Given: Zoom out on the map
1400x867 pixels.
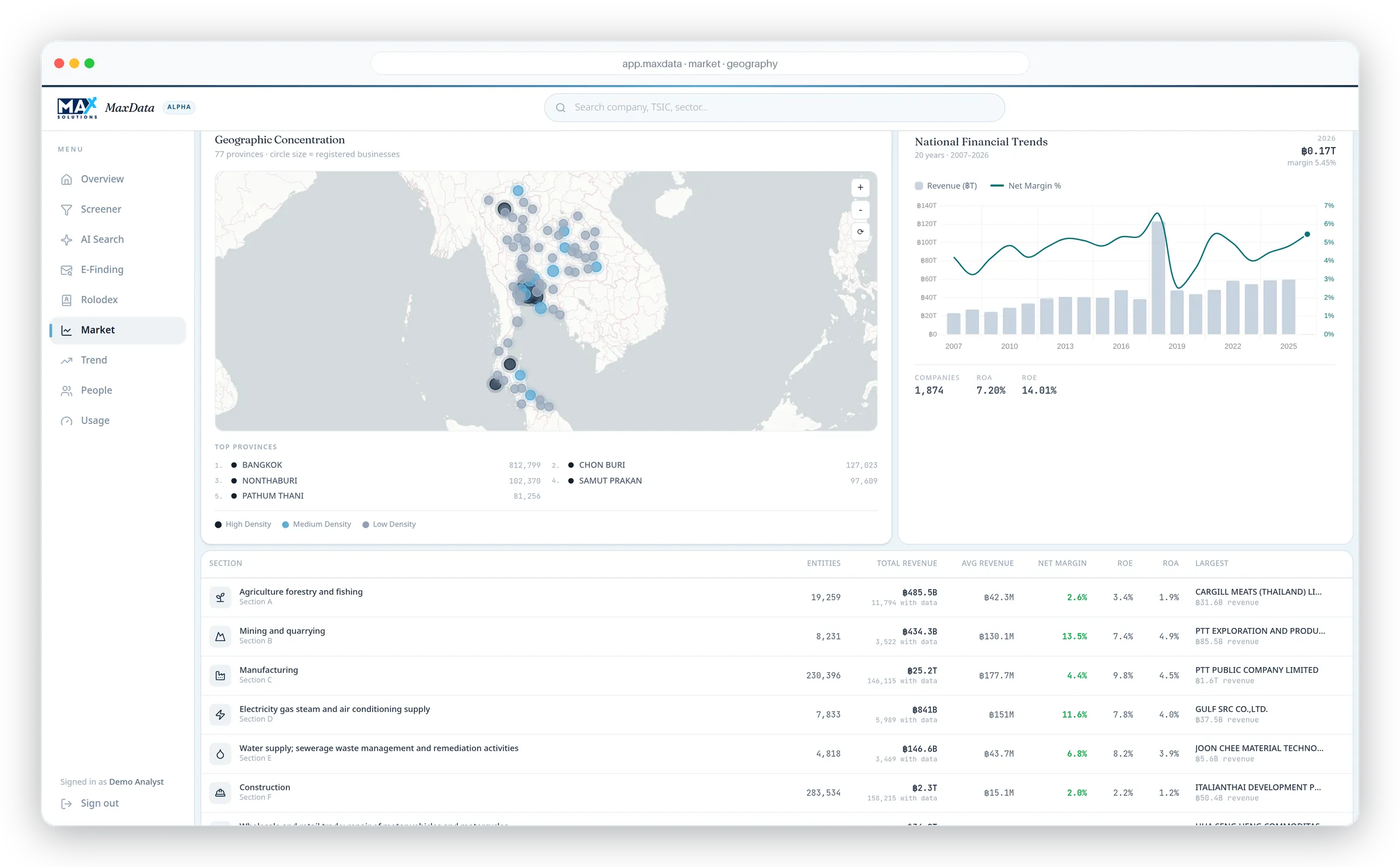Looking at the screenshot, I should (860, 210).
